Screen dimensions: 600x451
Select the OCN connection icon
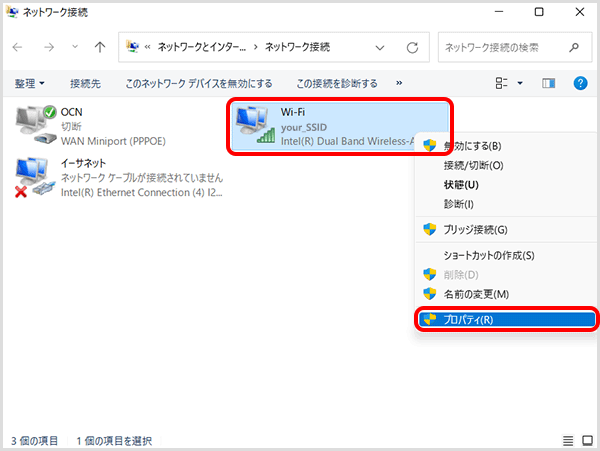tap(36, 124)
